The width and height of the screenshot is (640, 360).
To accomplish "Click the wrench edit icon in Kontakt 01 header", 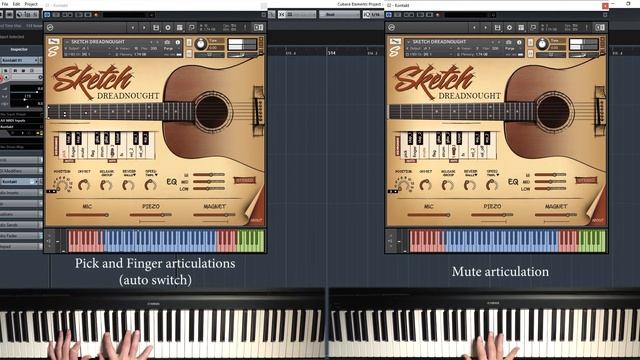I will coord(53,41).
